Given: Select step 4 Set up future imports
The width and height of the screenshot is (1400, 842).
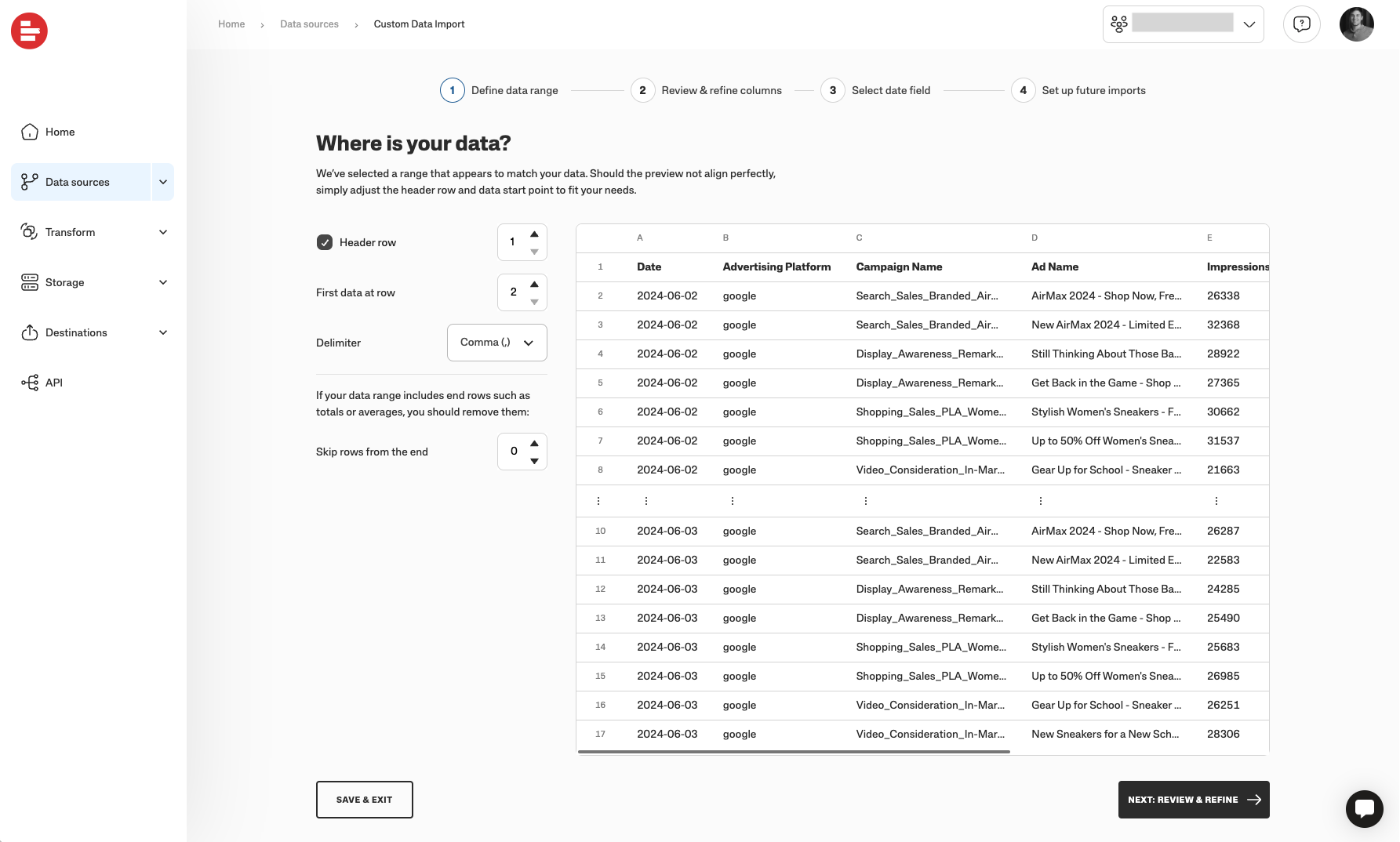Looking at the screenshot, I should click(x=1078, y=90).
